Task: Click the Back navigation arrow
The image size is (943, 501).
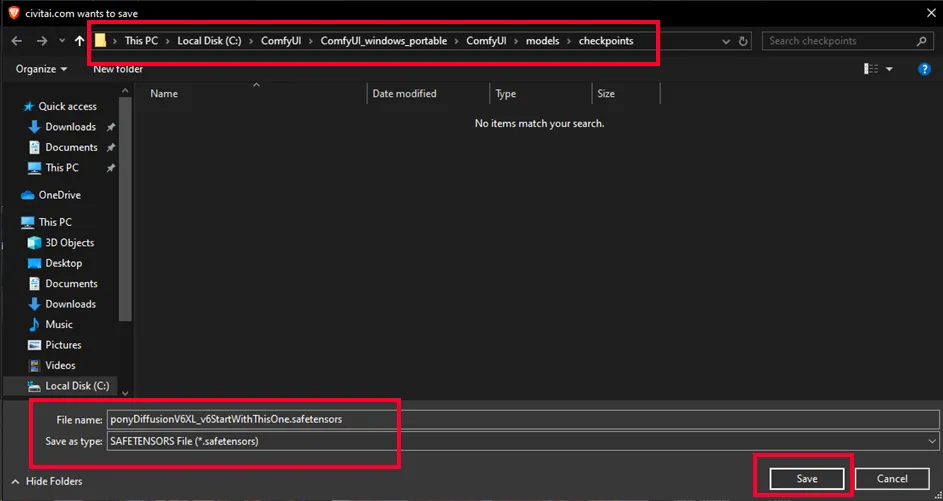Action: point(17,41)
